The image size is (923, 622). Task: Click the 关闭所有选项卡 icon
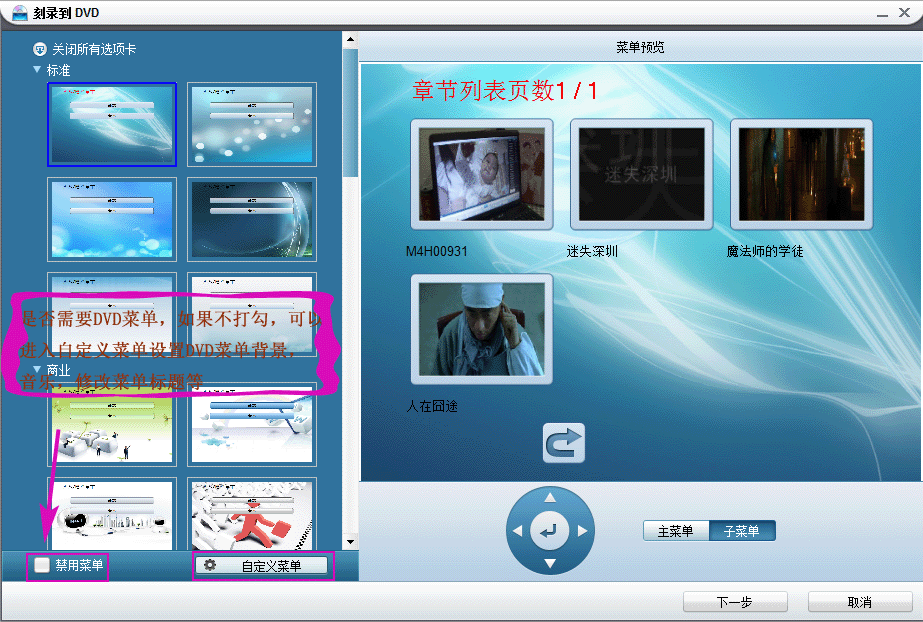point(40,49)
